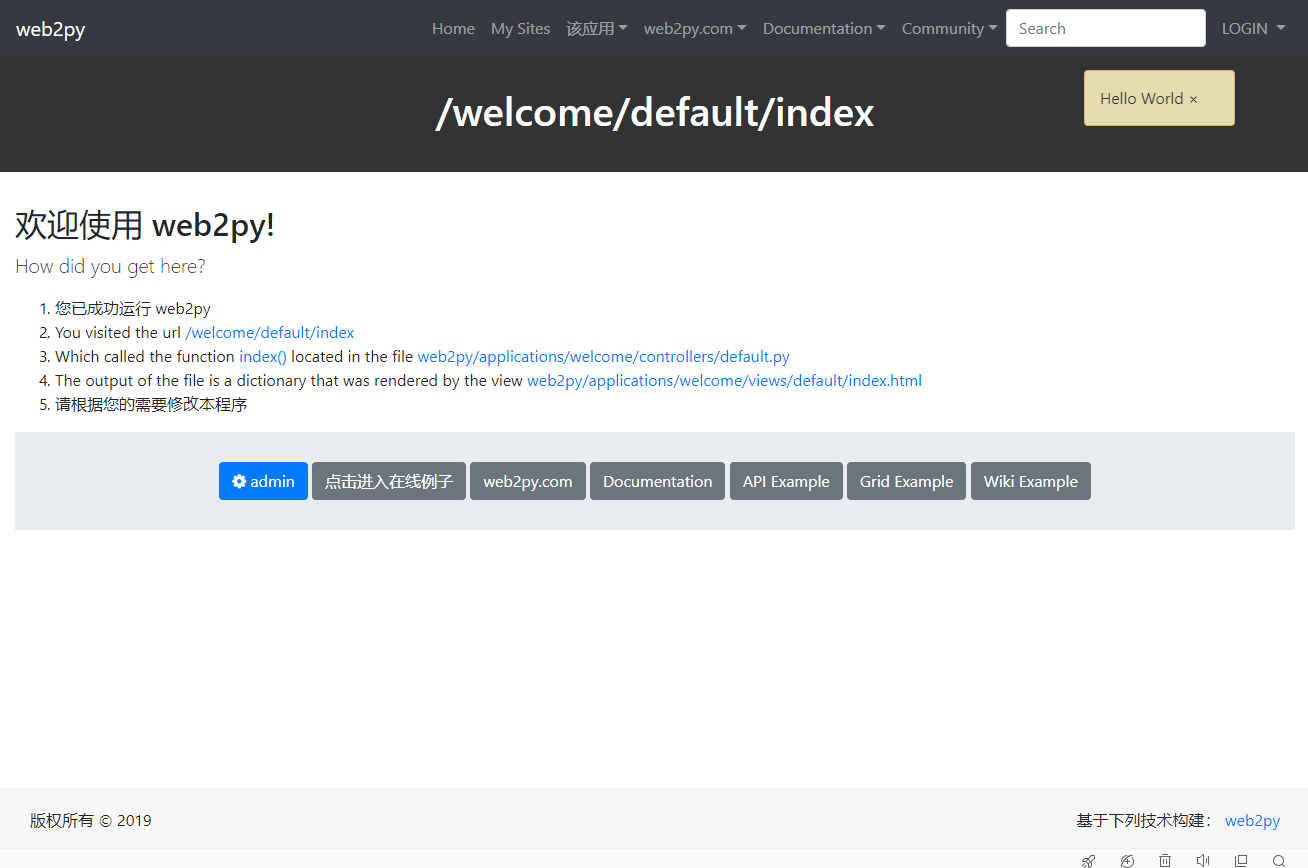
Task: Click the gear admin button
Action: point(263,481)
